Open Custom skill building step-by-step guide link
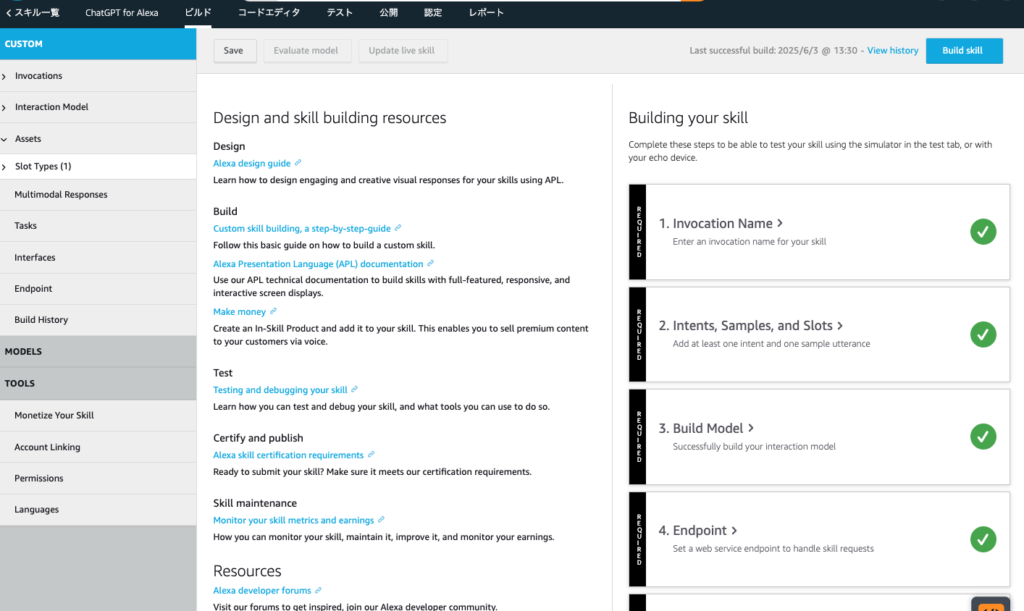1024x611 pixels. 302,228
